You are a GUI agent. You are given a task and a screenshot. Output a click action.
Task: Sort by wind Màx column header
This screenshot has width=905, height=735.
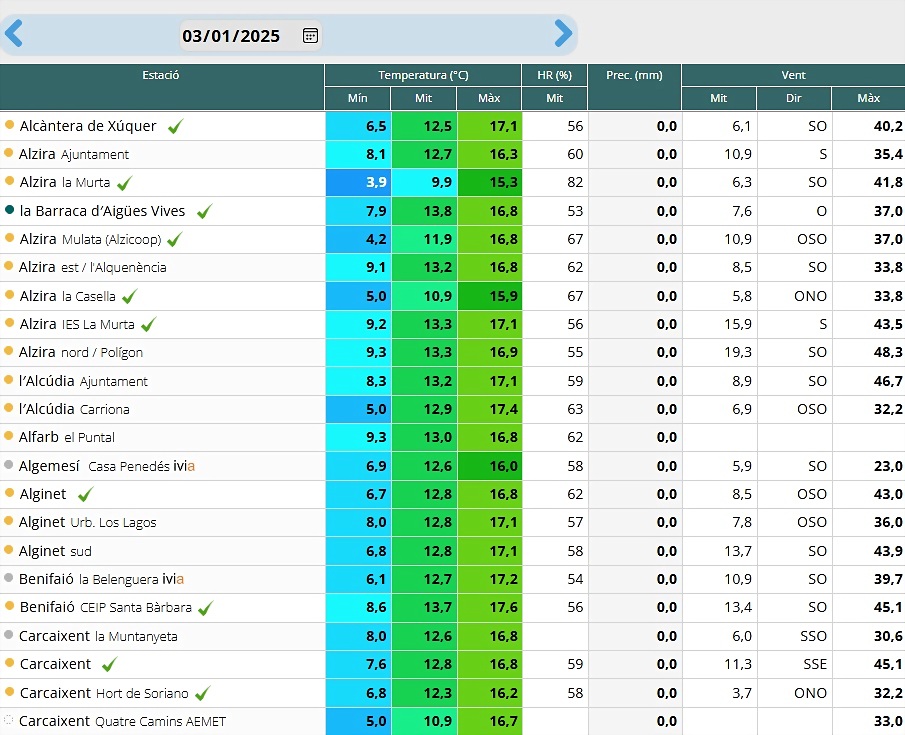coord(868,98)
